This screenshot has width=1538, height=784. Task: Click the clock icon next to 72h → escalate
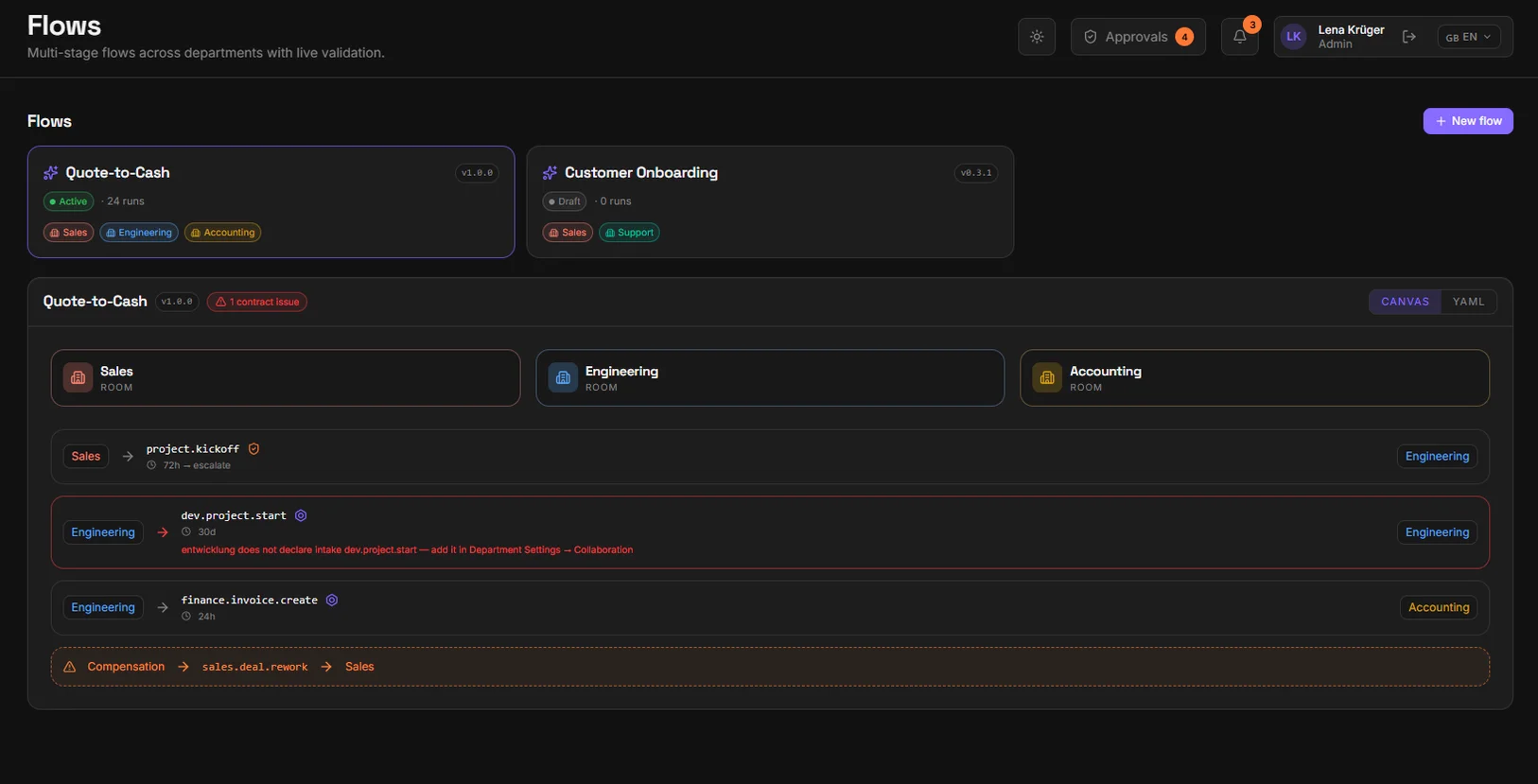click(x=151, y=465)
